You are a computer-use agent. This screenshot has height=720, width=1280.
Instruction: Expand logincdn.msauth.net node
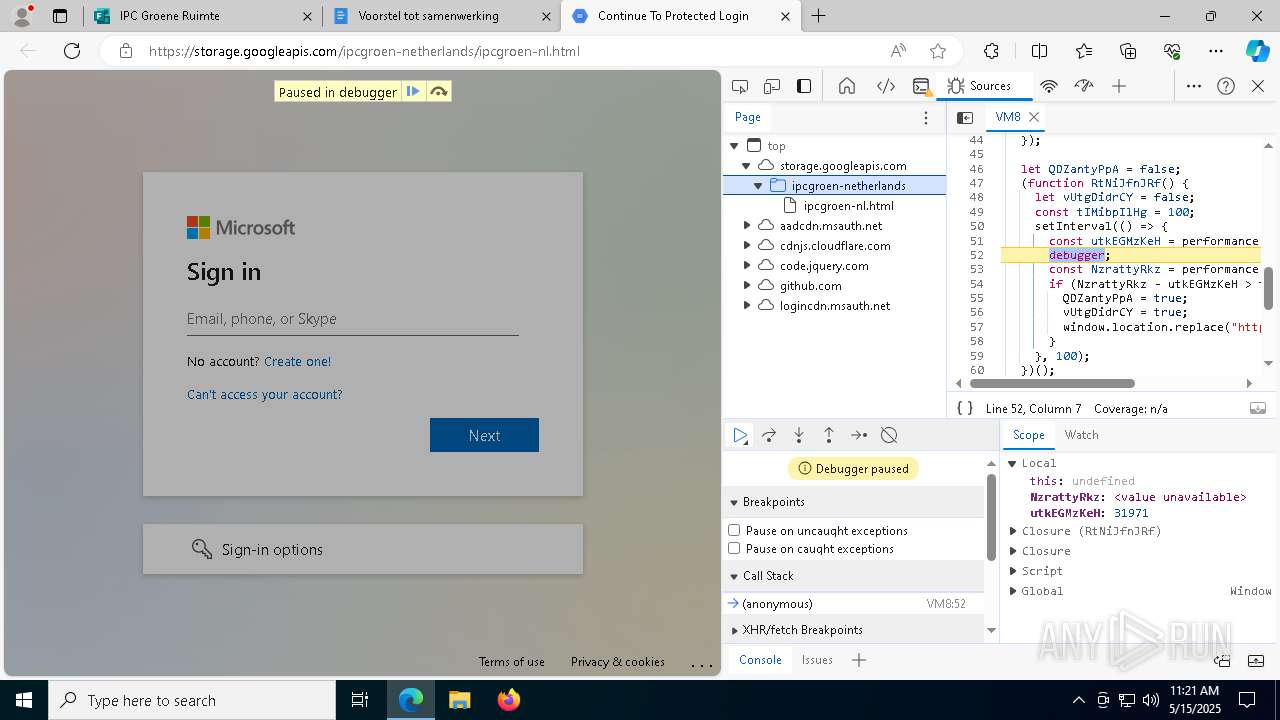pyautogui.click(x=747, y=306)
